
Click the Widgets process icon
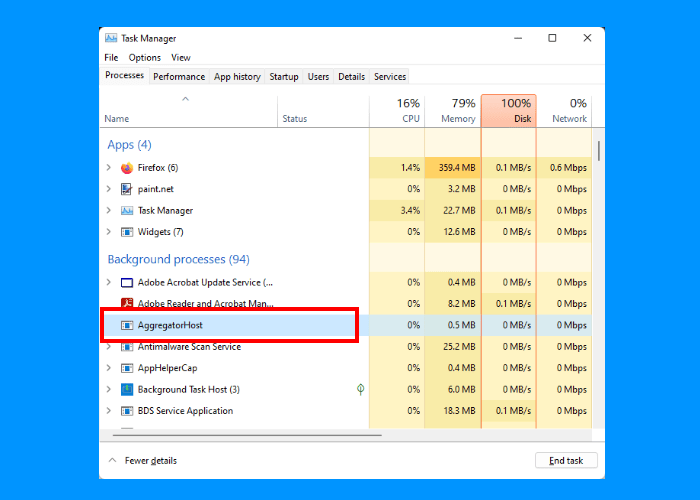[127, 232]
